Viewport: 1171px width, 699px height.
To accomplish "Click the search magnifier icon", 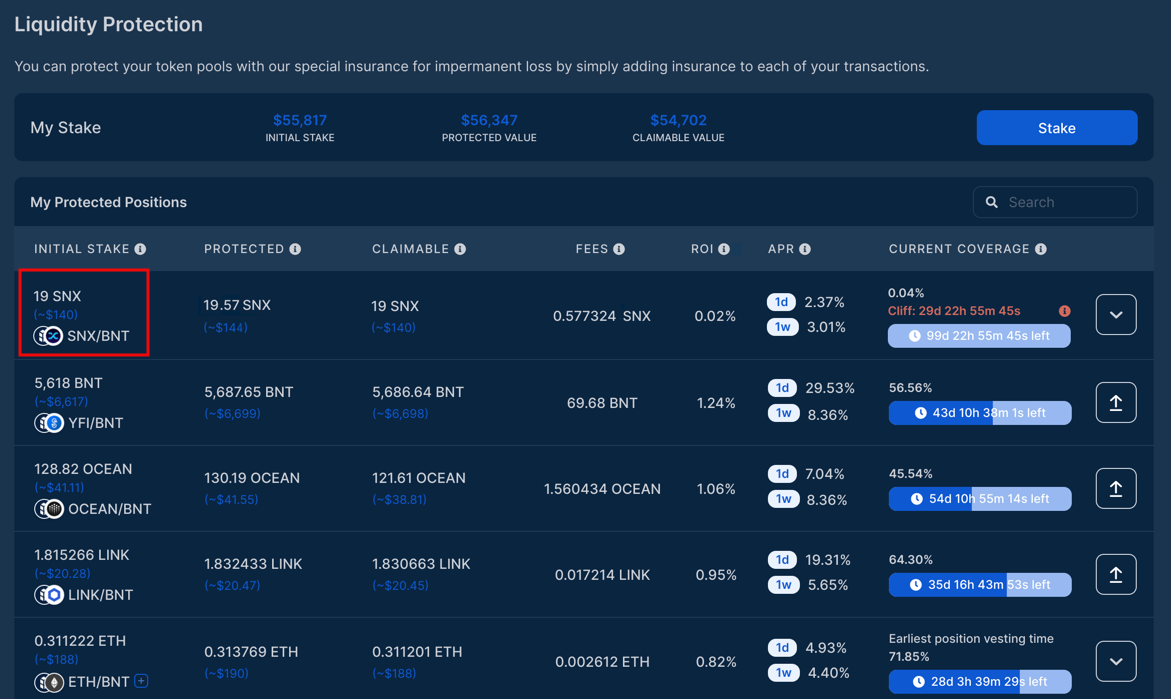I will pos(992,202).
